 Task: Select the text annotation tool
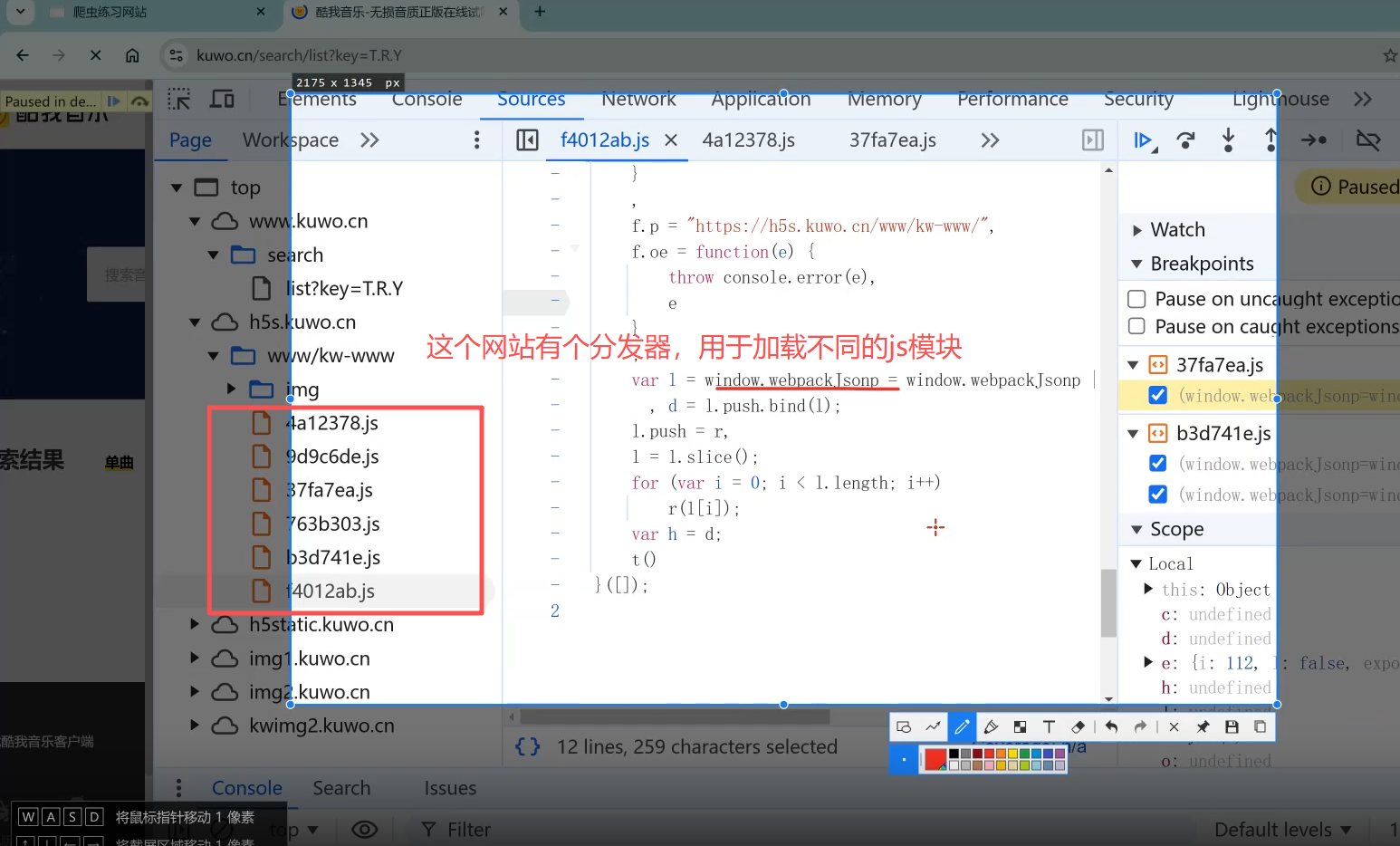pyautogui.click(x=1049, y=726)
